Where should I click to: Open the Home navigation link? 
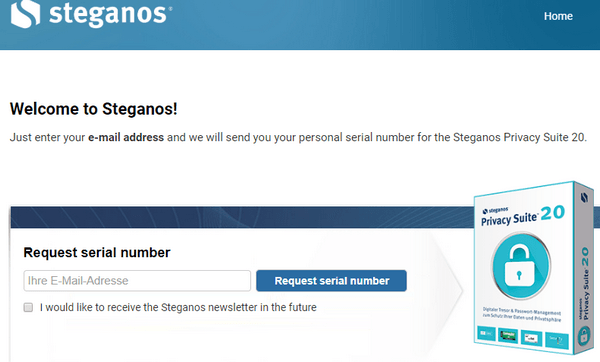click(x=558, y=16)
